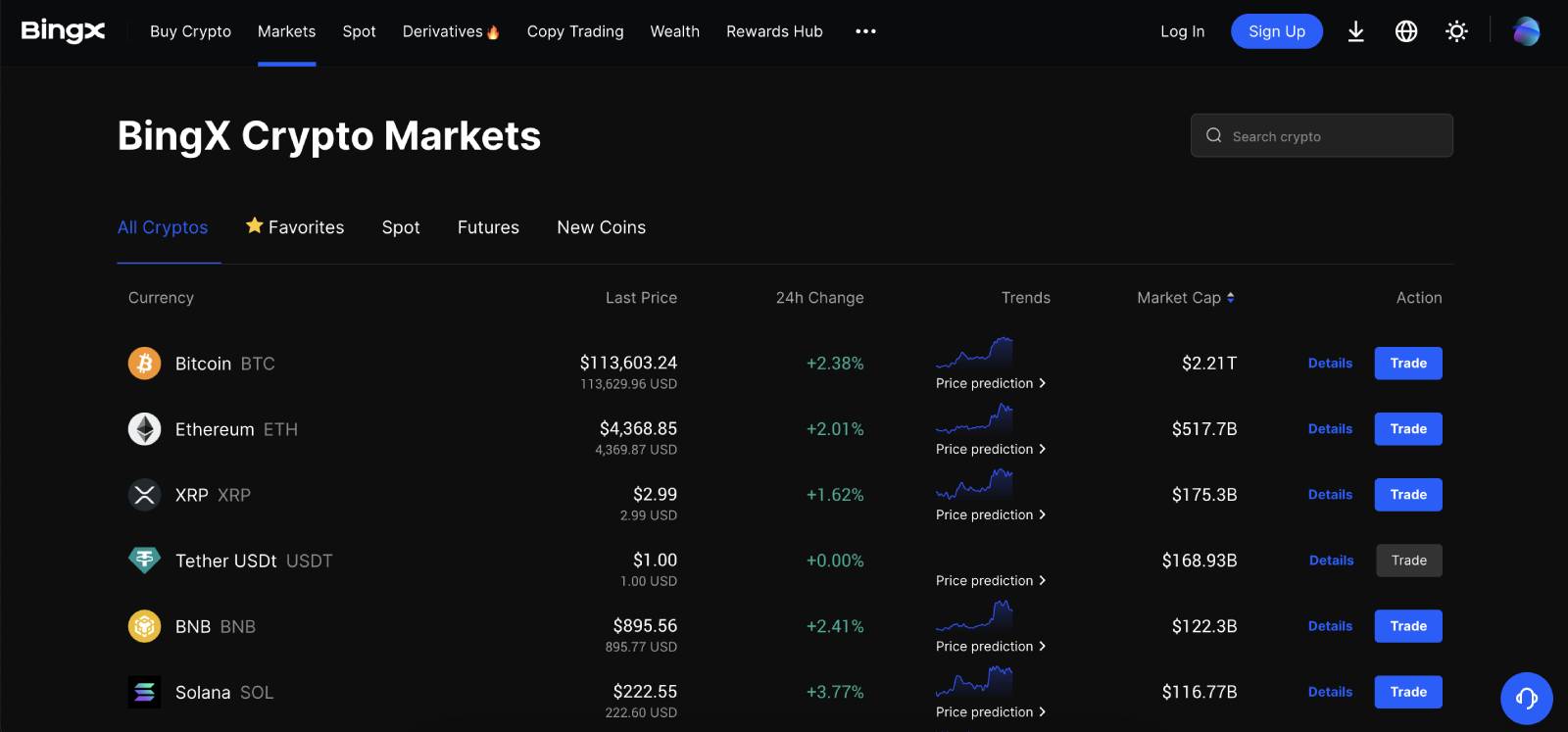Toggle light theme sun icon

[1456, 31]
